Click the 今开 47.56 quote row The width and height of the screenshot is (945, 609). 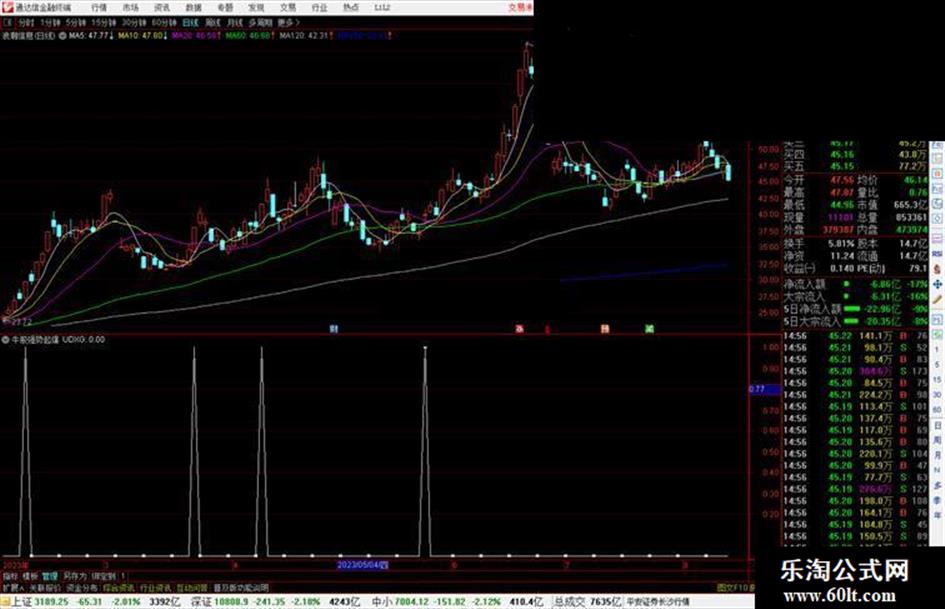tap(818, 180)
